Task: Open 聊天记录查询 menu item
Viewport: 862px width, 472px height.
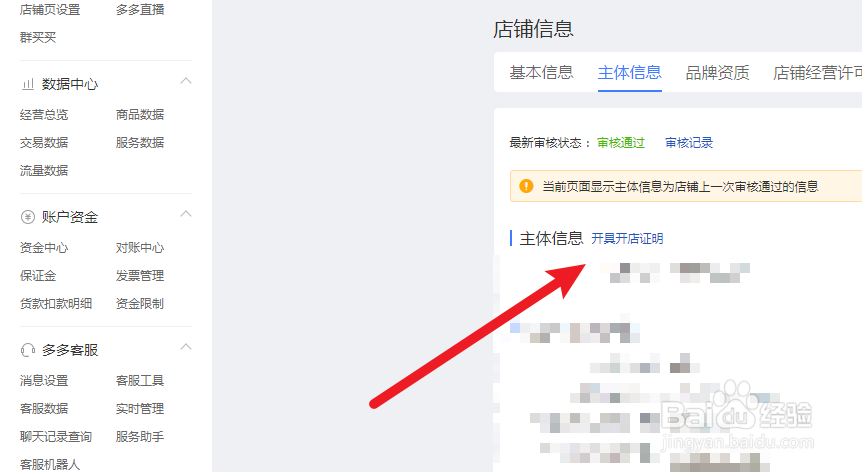Action: [x=56, y=437]
